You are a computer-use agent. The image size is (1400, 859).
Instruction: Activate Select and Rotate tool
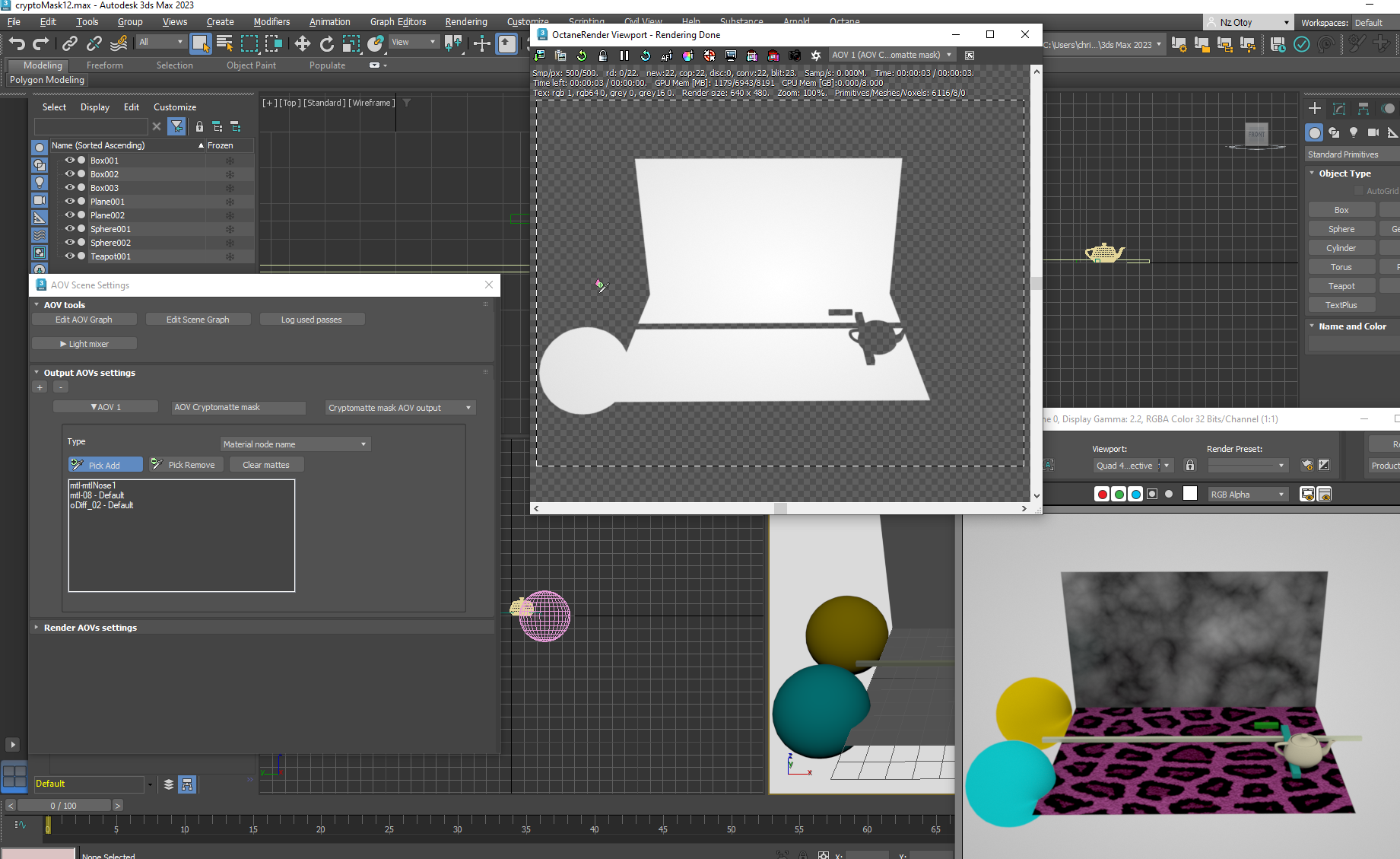coord(326,43)
